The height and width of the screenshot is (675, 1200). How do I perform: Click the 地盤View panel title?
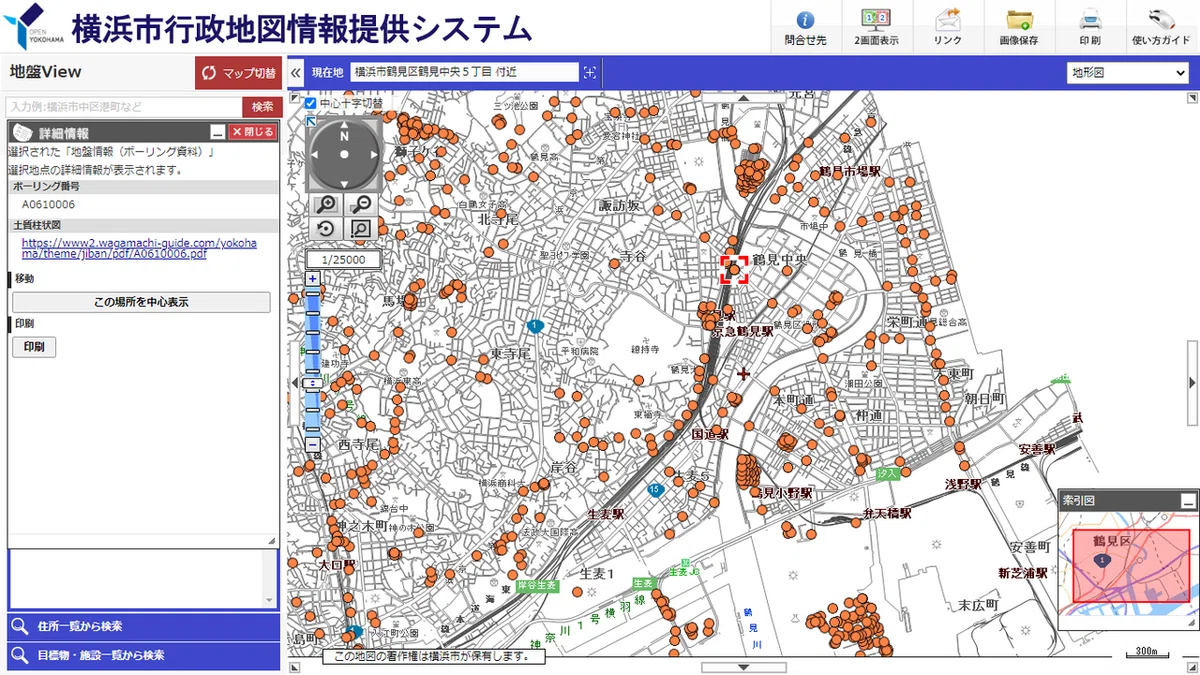coord(45,72)
